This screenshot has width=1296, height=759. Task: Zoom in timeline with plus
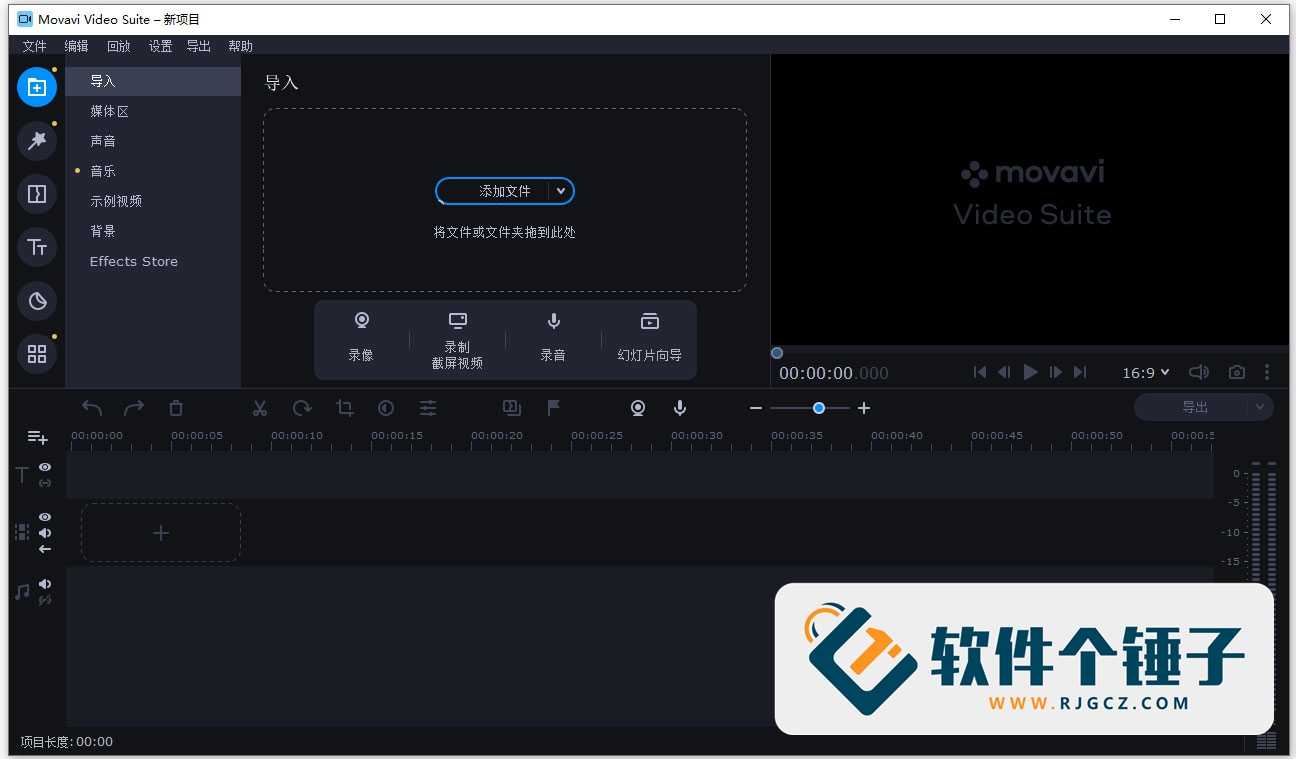coord(864,408)
